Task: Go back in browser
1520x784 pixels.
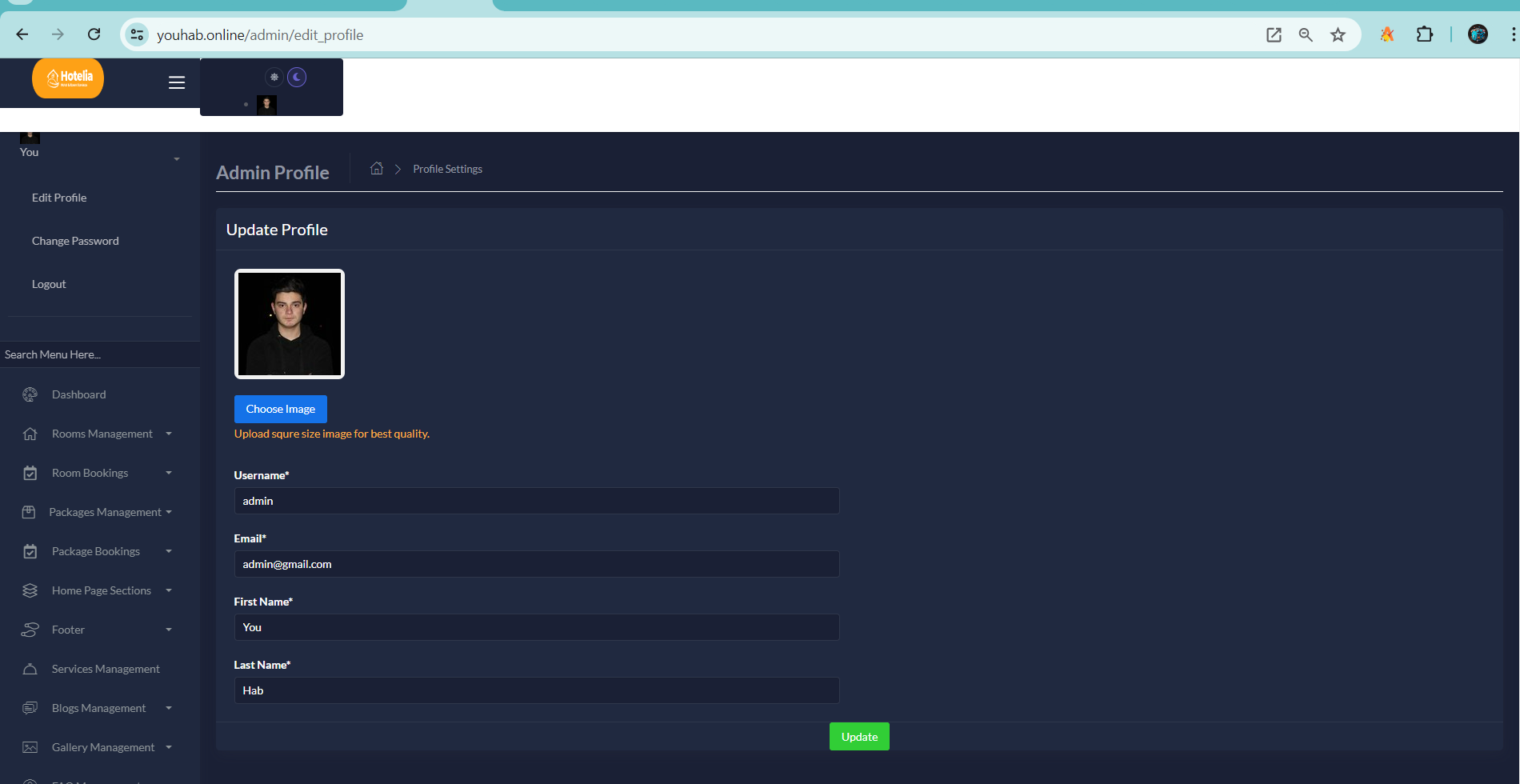Action: (x=22, y=34)
